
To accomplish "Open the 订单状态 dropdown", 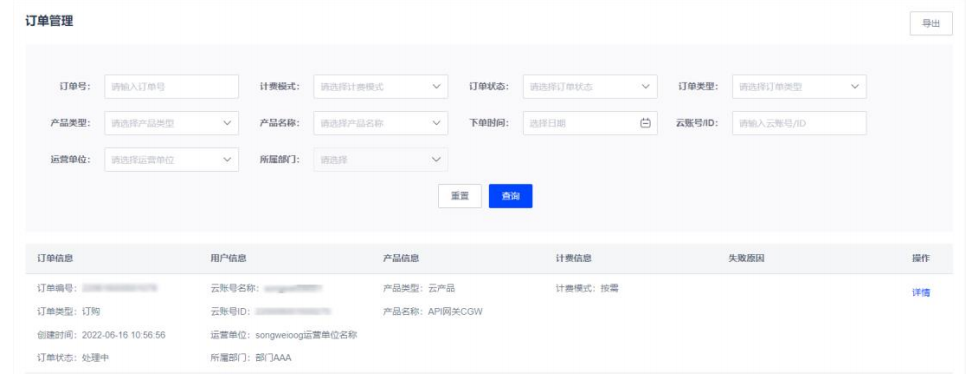I will click(x=590, y=87).
